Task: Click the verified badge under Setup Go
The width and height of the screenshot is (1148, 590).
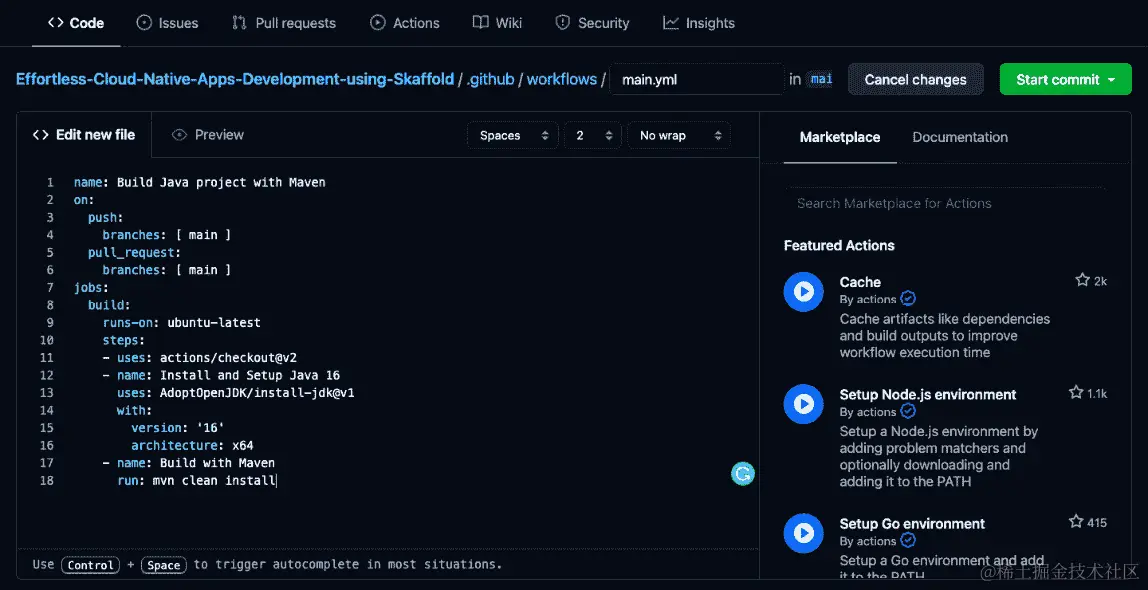Action: click(908, 540)
